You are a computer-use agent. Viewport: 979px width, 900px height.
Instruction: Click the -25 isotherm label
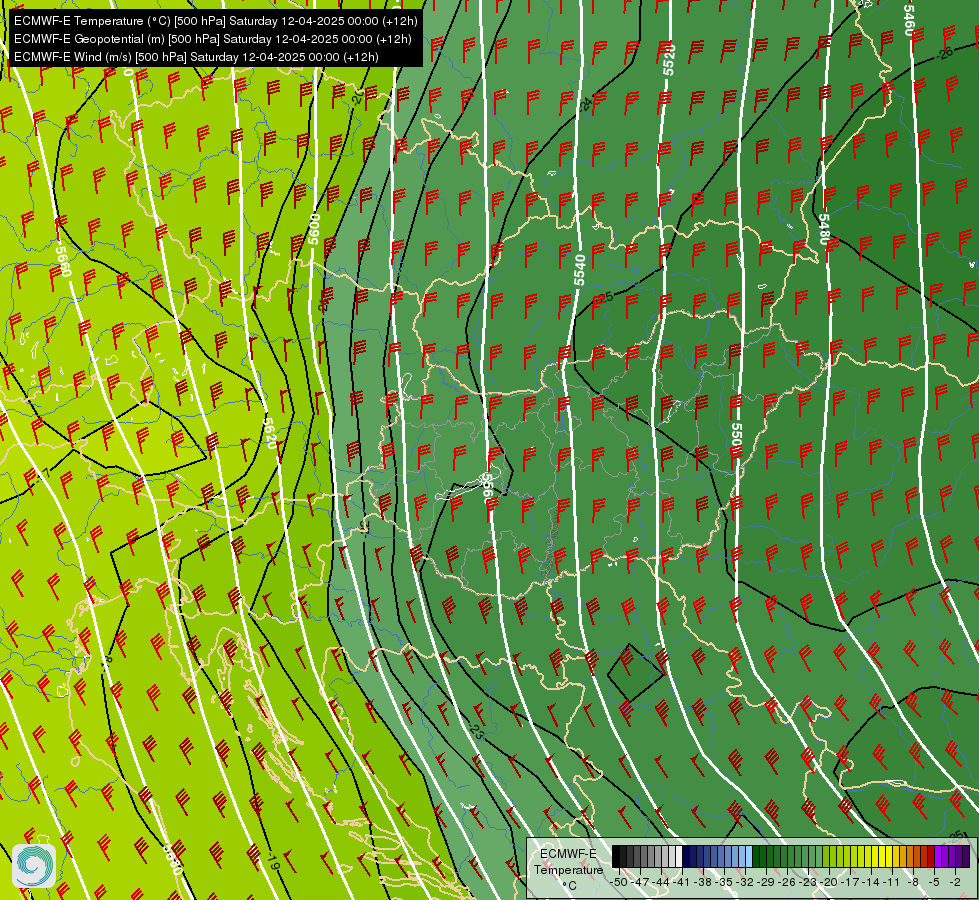(604, 297)
